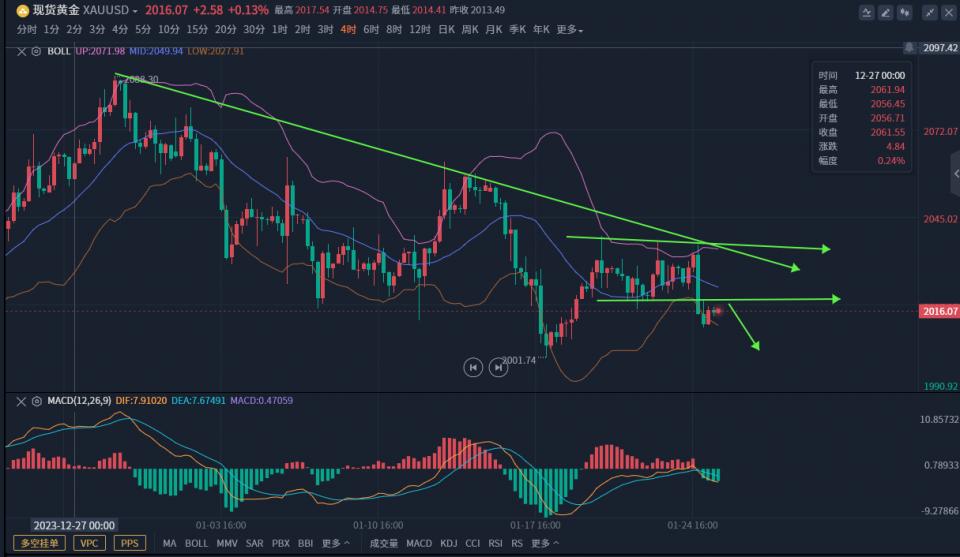Select KDJ sub-chart indicator

pyautogui.click(x=448, y=543)
